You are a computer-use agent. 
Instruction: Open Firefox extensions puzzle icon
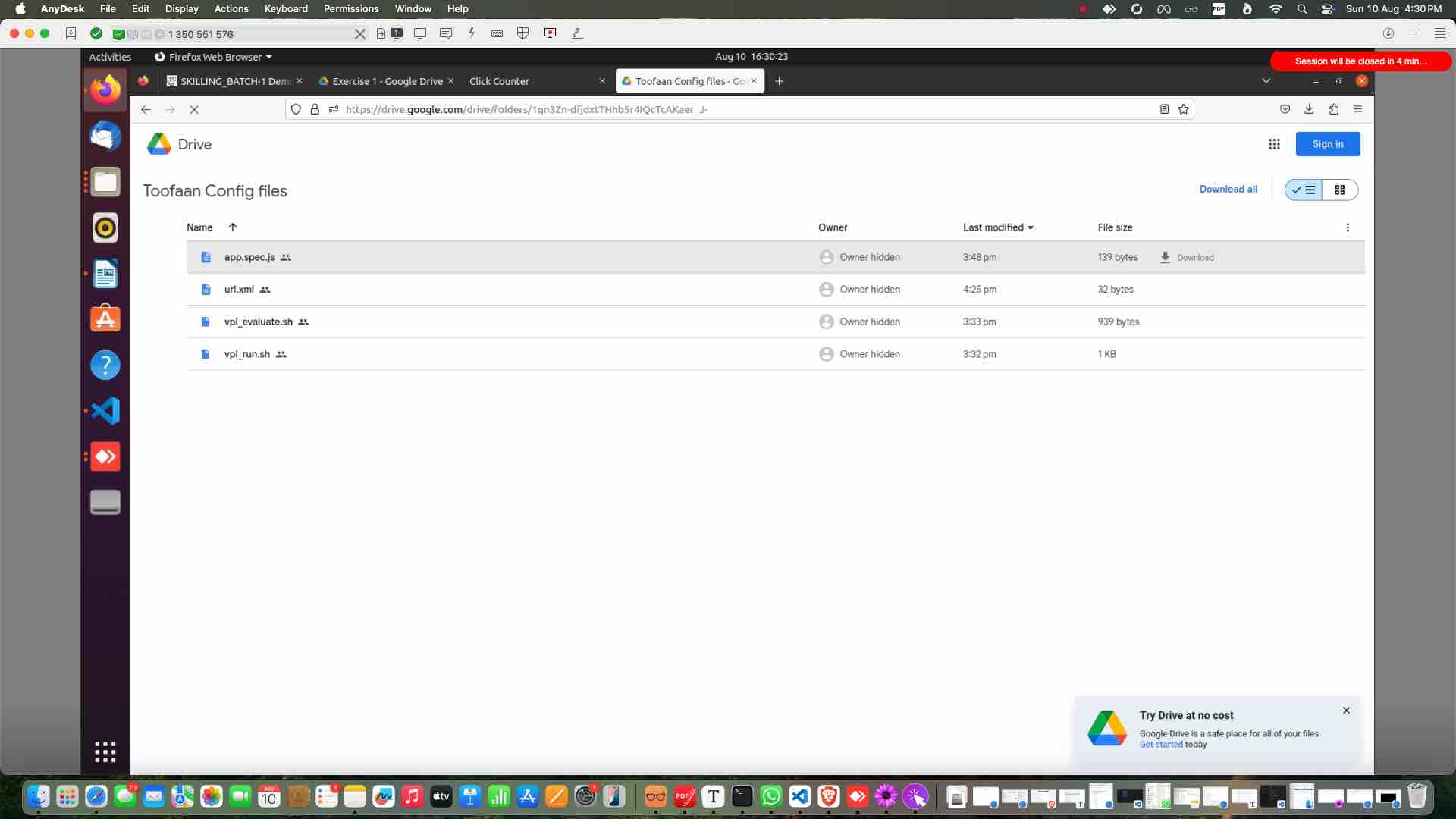[1334, 109]
